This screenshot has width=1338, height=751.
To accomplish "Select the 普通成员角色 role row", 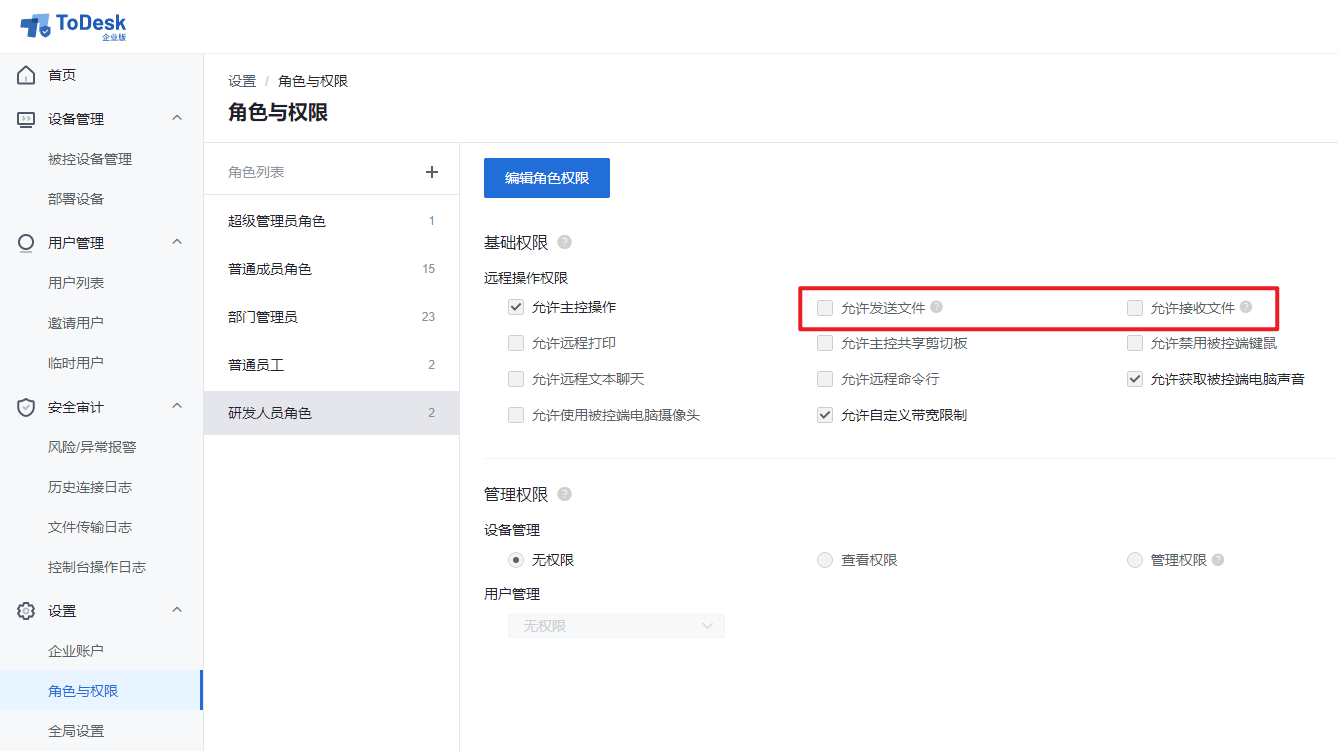I will [x=331, y=269].
